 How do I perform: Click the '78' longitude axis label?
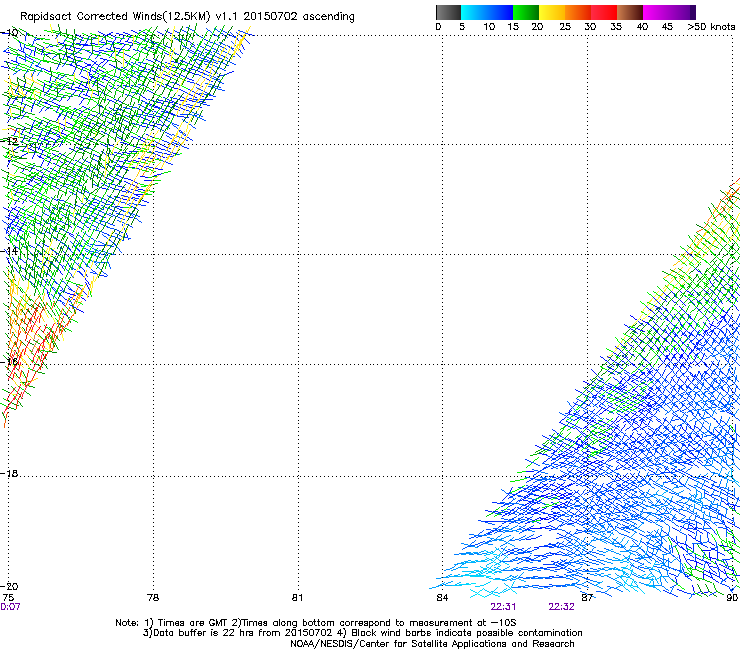point(153,597)
